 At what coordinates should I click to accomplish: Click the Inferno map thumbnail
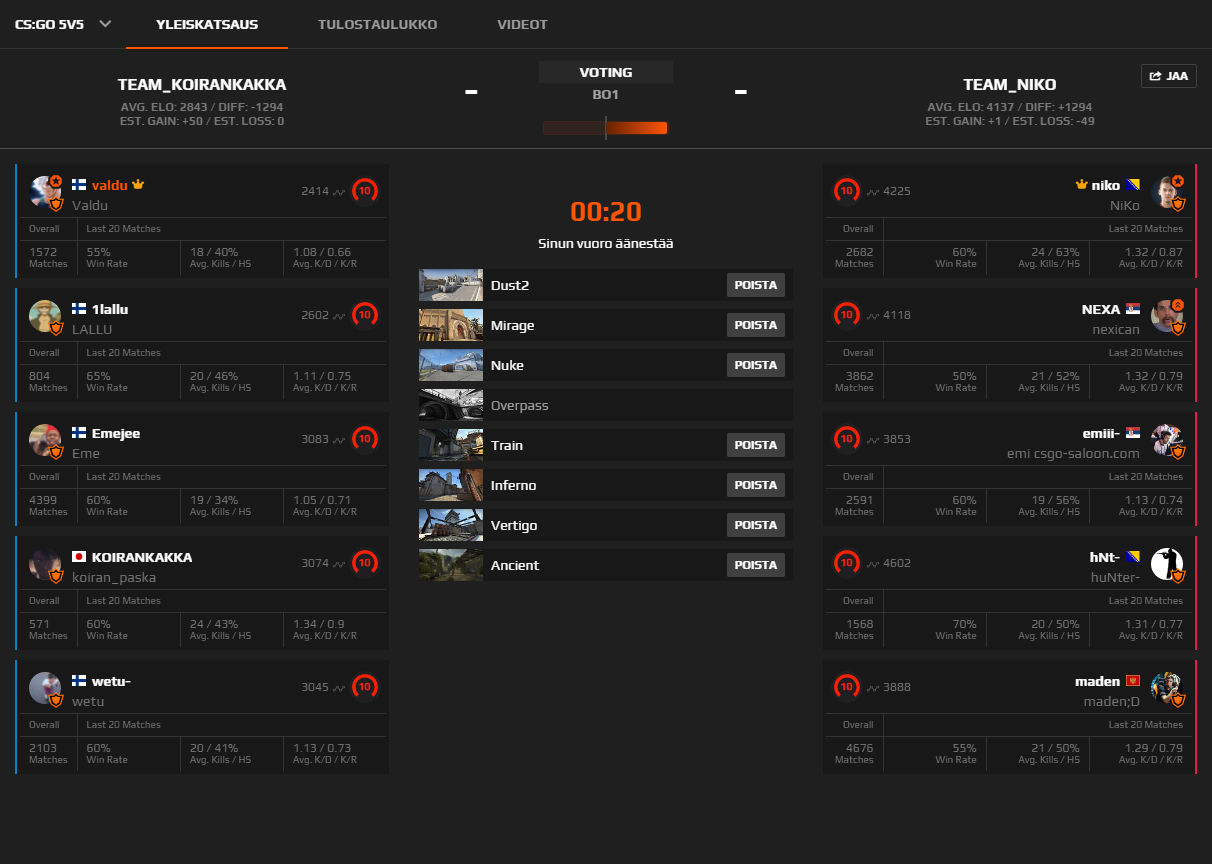pos(451,485)
